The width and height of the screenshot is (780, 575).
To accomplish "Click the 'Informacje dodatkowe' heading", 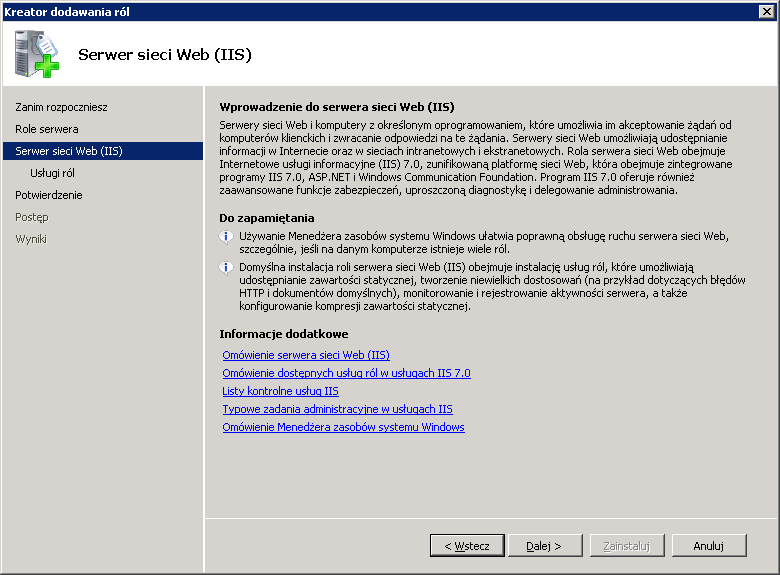I will (x=284, y=334).
